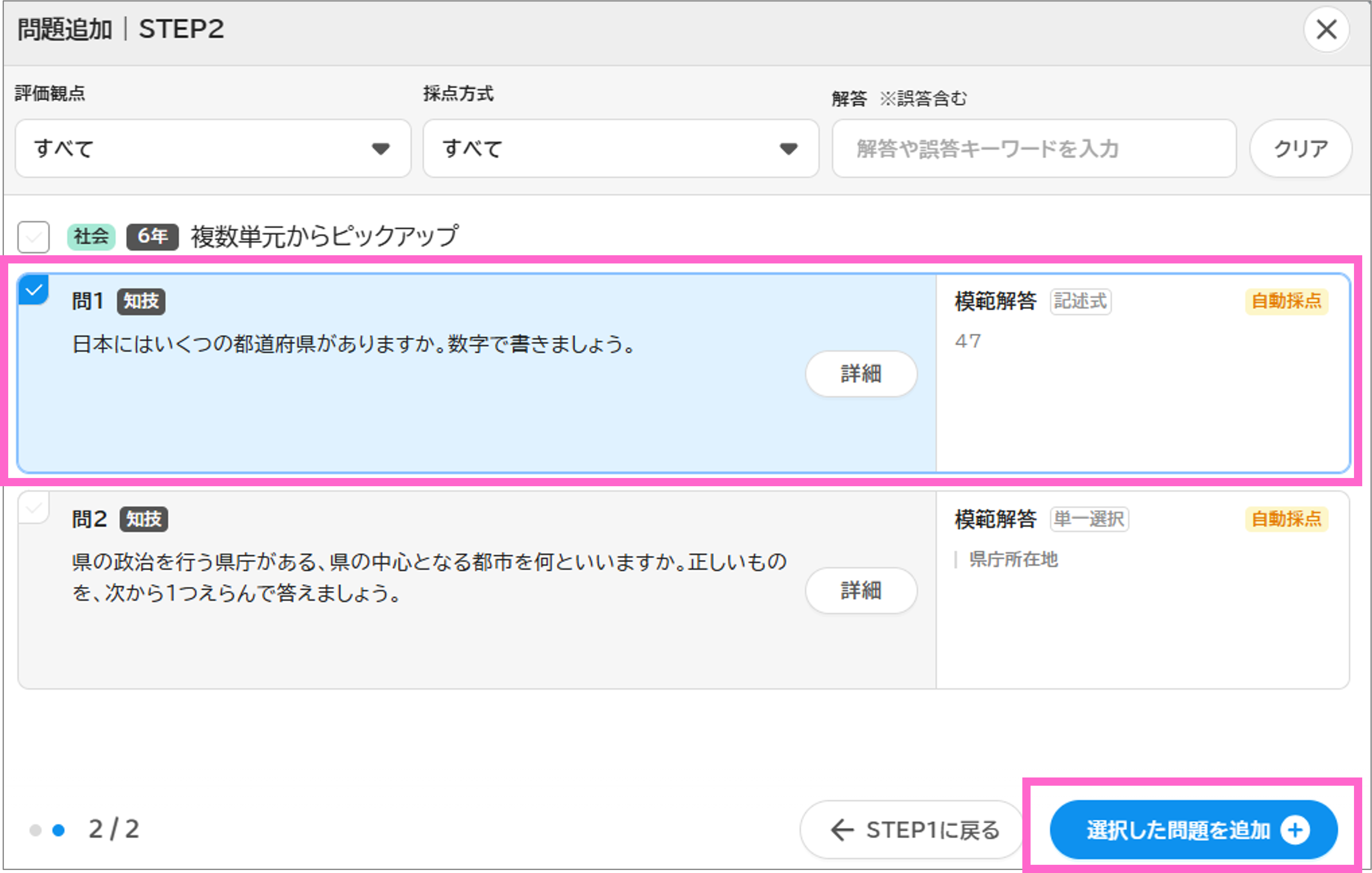
Task: Click the 自動採点 label for 問1
Action: 1286,301
